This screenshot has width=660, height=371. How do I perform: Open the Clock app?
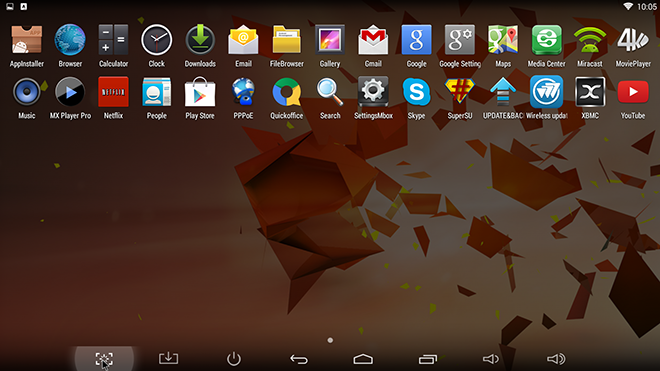(x=157, y=40)
